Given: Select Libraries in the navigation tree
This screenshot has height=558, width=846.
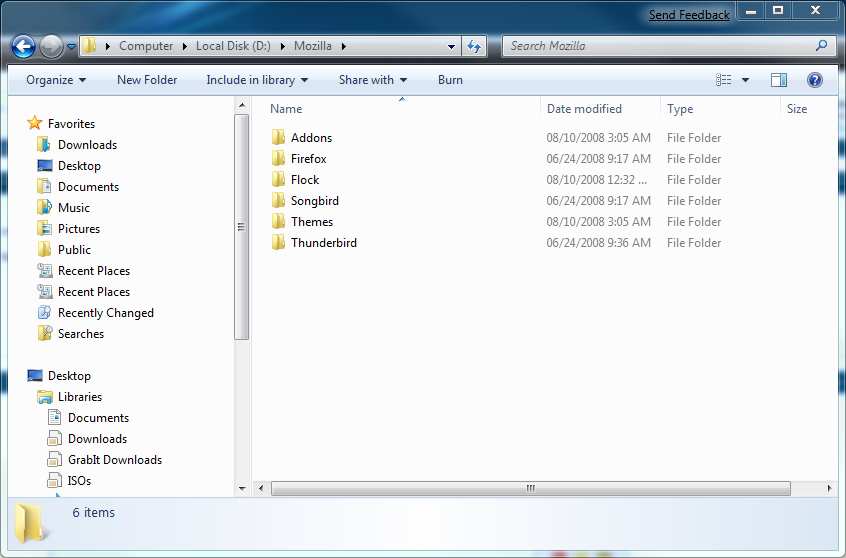Looking at the screenshot, I should tap(79, 397).
